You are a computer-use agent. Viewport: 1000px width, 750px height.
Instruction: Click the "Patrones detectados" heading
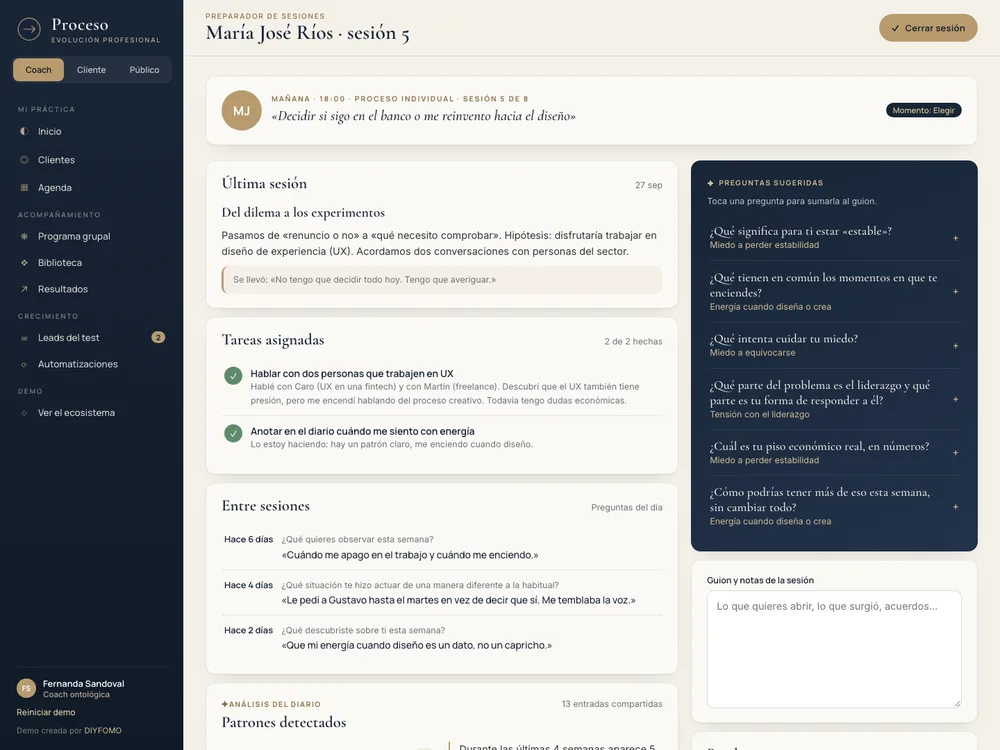pos(284,723)
